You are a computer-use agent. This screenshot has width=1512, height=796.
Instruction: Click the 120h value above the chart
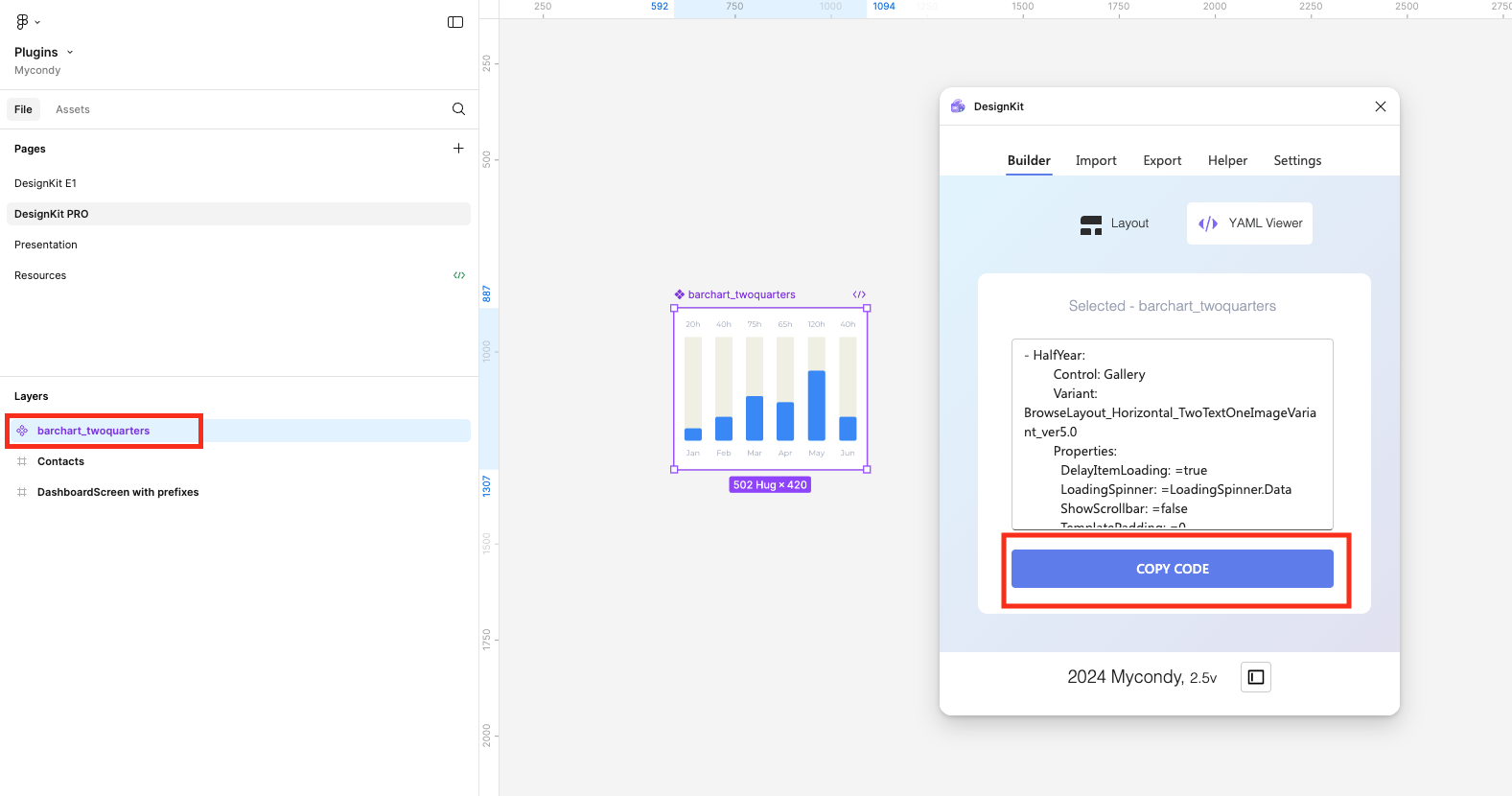point(816,324)
